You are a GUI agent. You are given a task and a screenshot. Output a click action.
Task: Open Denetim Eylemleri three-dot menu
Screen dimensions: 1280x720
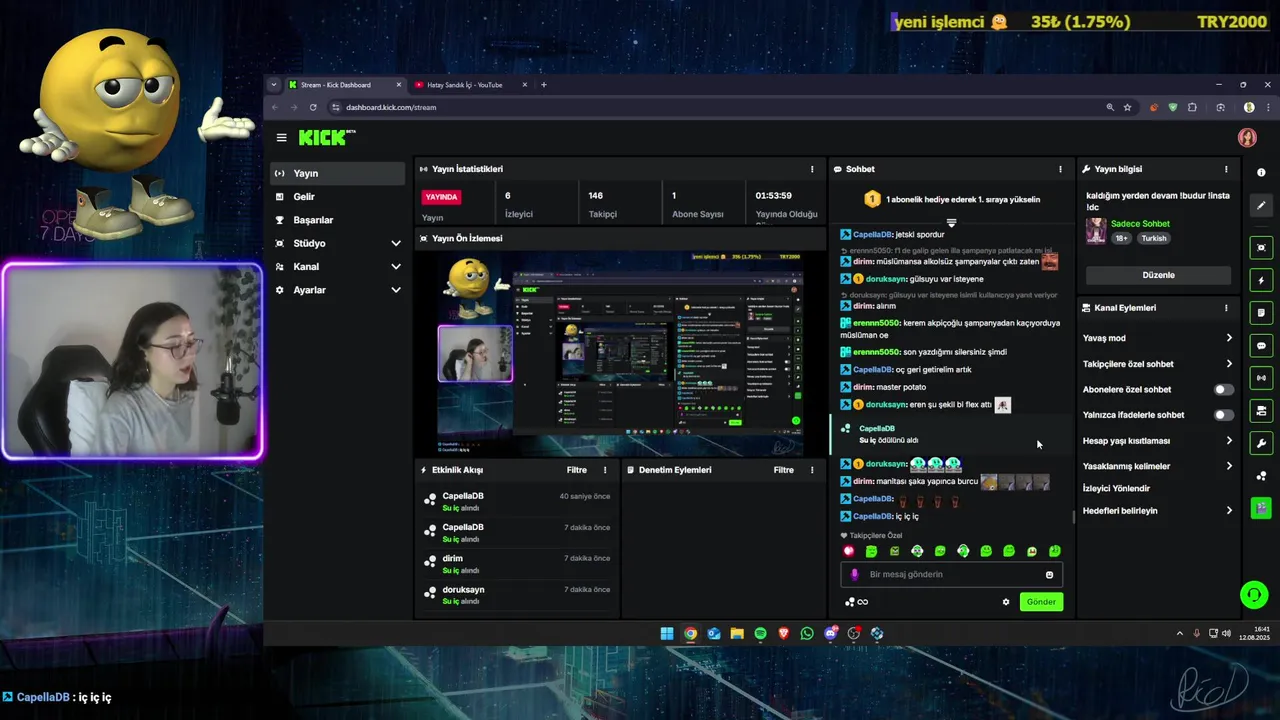click(x=811, y=470)
